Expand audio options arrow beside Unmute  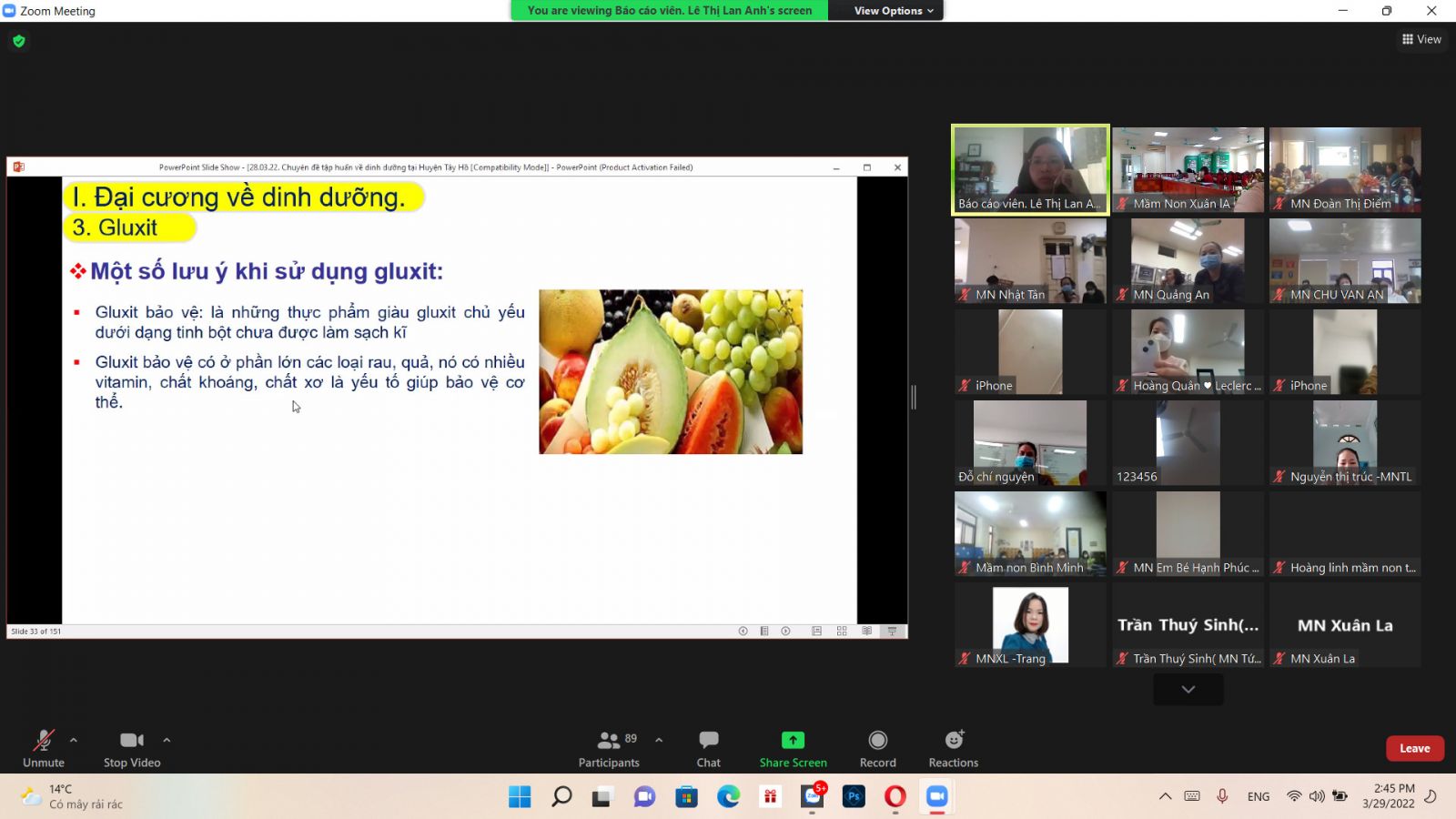point(74,740)
